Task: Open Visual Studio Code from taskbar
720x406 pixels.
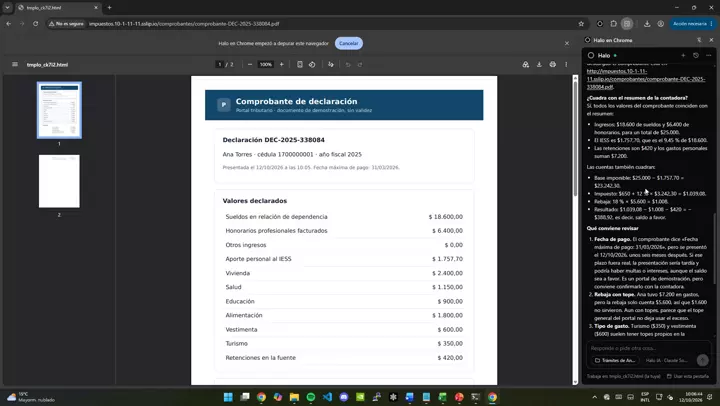Action: click(327, 397)
